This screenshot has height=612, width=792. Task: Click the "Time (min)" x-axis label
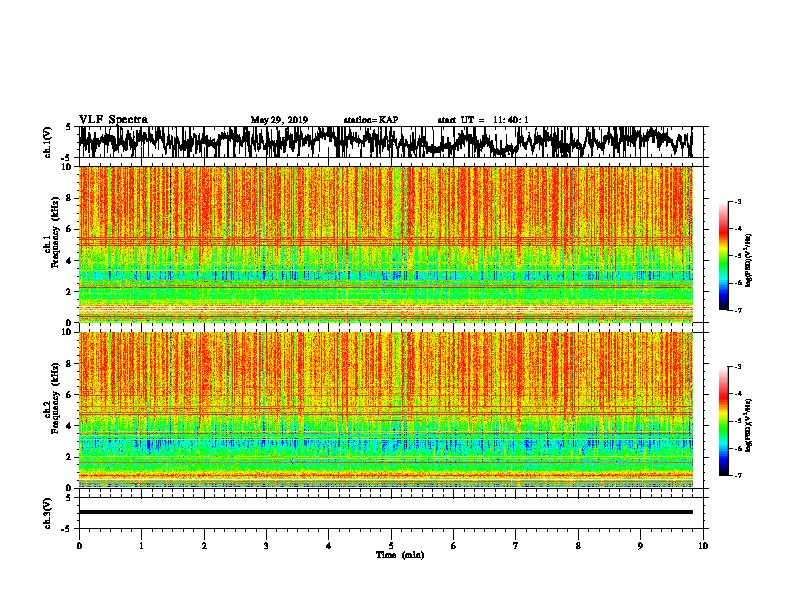400,555
